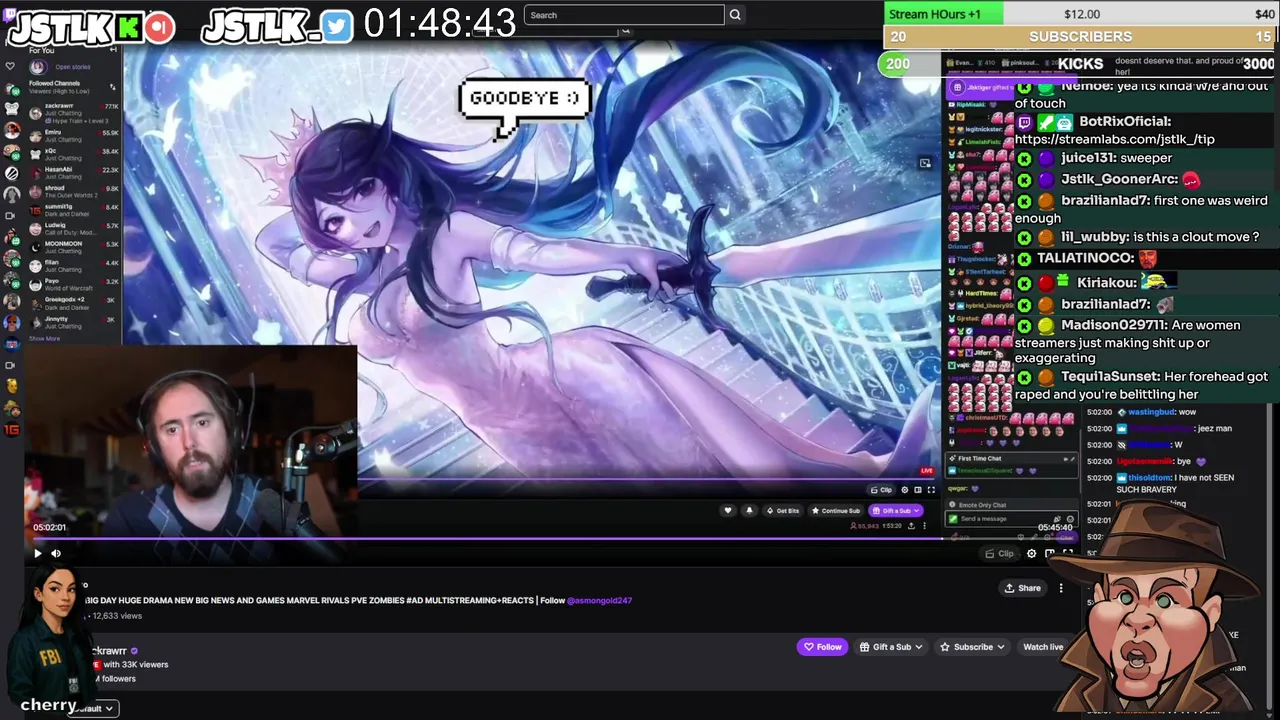Click the inner stream pop-out corner icon
Image resolution: width=1280 pixels, height=720 pixels.
pos(925,163)
